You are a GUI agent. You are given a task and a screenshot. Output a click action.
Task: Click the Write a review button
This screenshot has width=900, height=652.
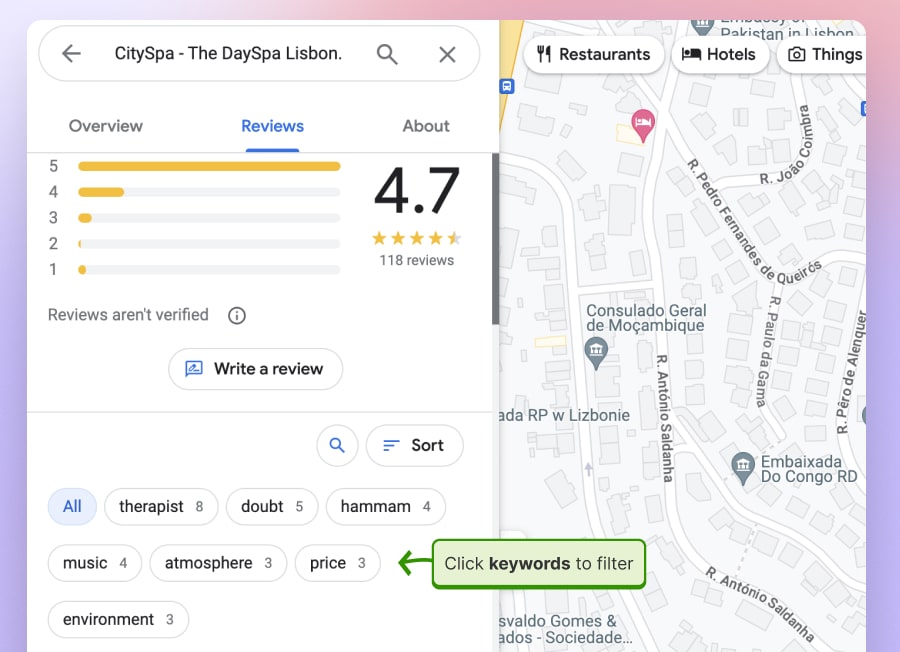pos(255,369)
